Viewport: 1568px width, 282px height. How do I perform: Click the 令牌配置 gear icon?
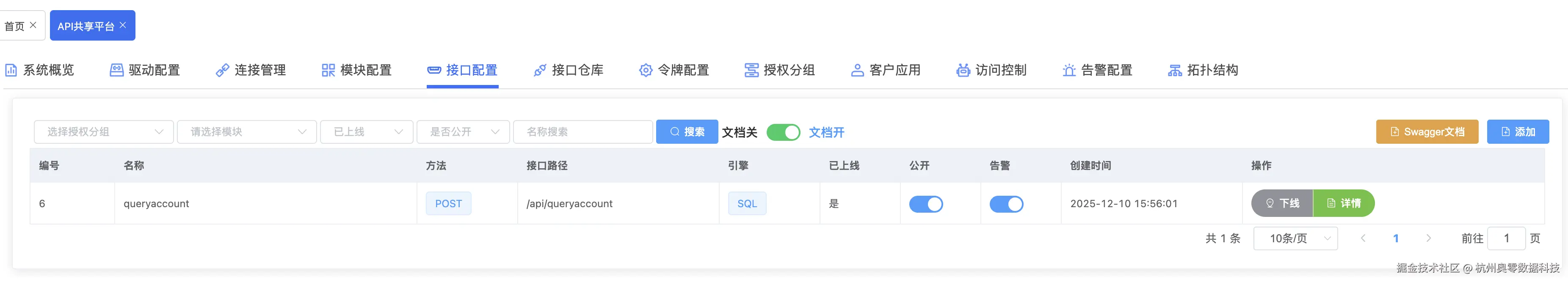(645, 71)
